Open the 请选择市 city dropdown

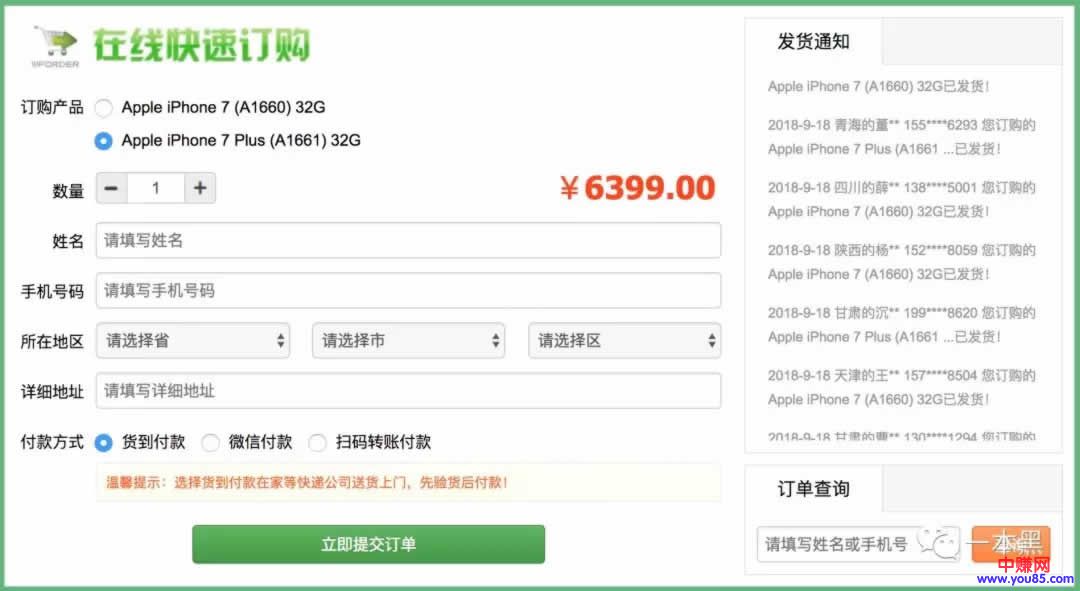[408, 340]
